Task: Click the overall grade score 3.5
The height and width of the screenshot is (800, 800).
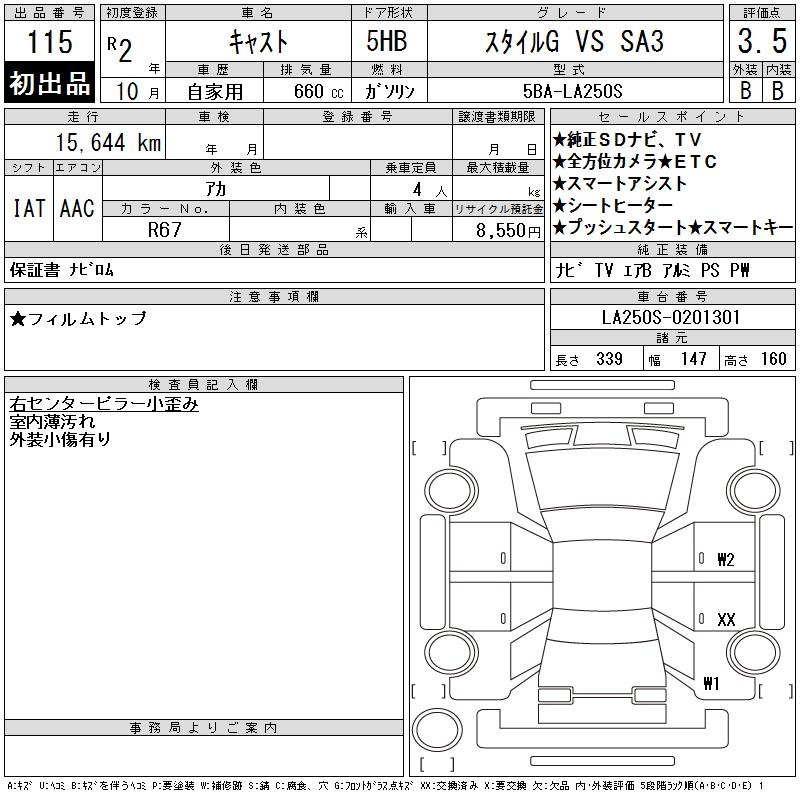Action: click(760, 42)
